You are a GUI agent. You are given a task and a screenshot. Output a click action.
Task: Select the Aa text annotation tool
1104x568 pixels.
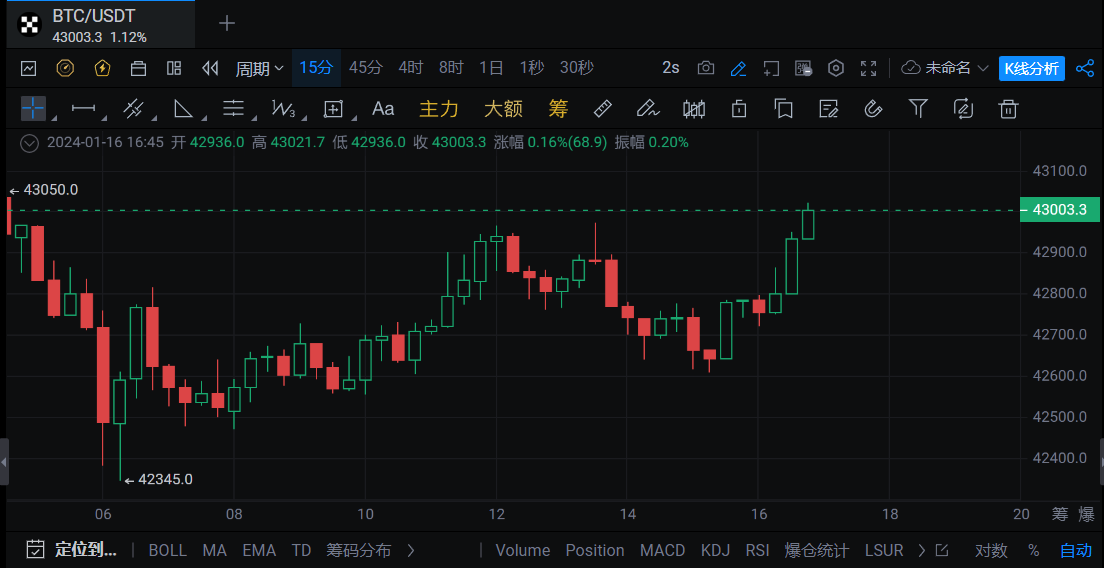click(383, 108)
